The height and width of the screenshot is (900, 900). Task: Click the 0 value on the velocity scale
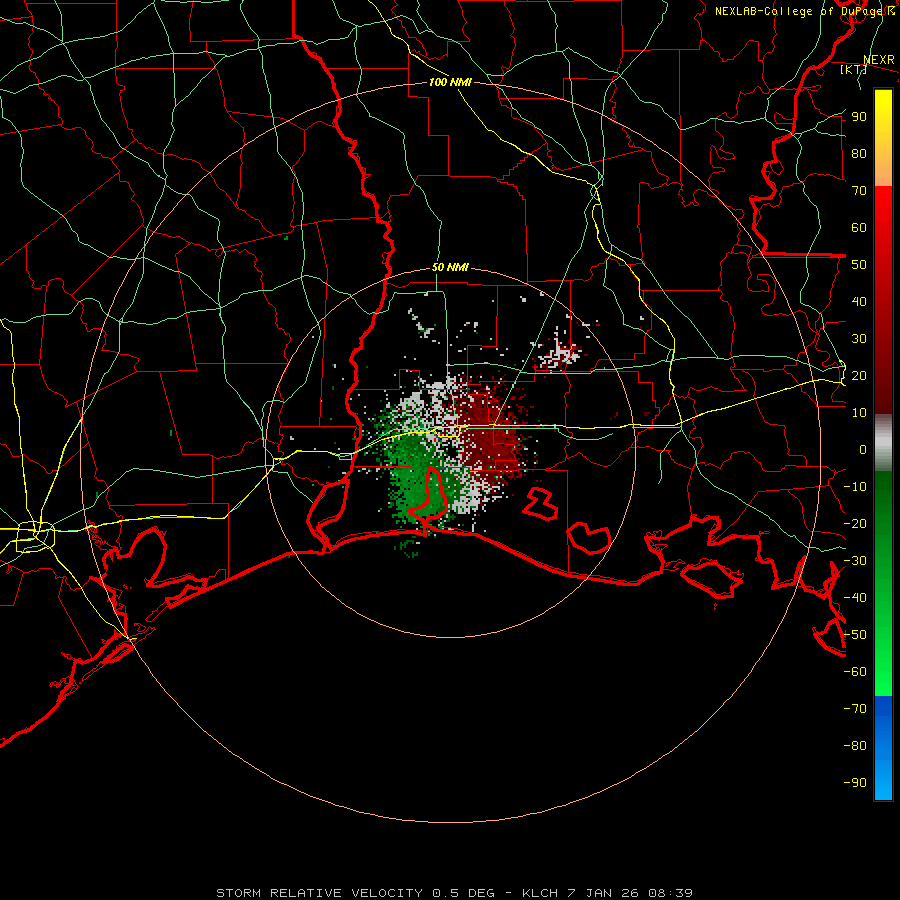click(863, 449)
